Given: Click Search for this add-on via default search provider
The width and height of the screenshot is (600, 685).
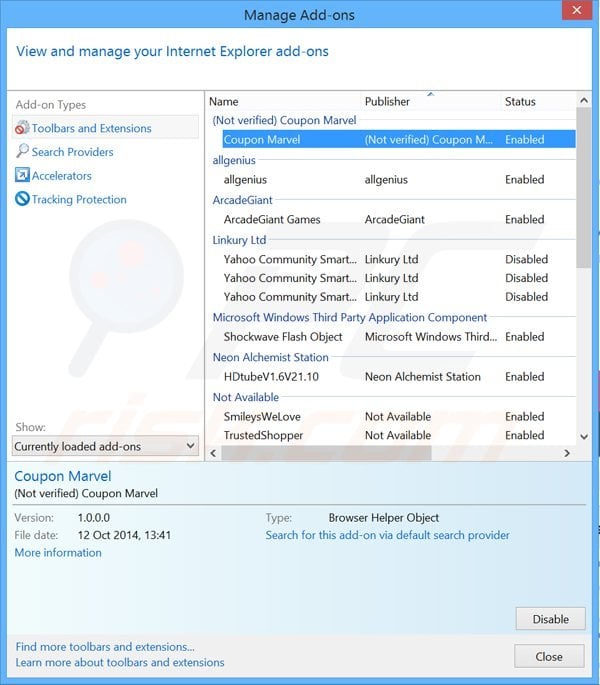Looking at the screenshot, I should 387,535.
